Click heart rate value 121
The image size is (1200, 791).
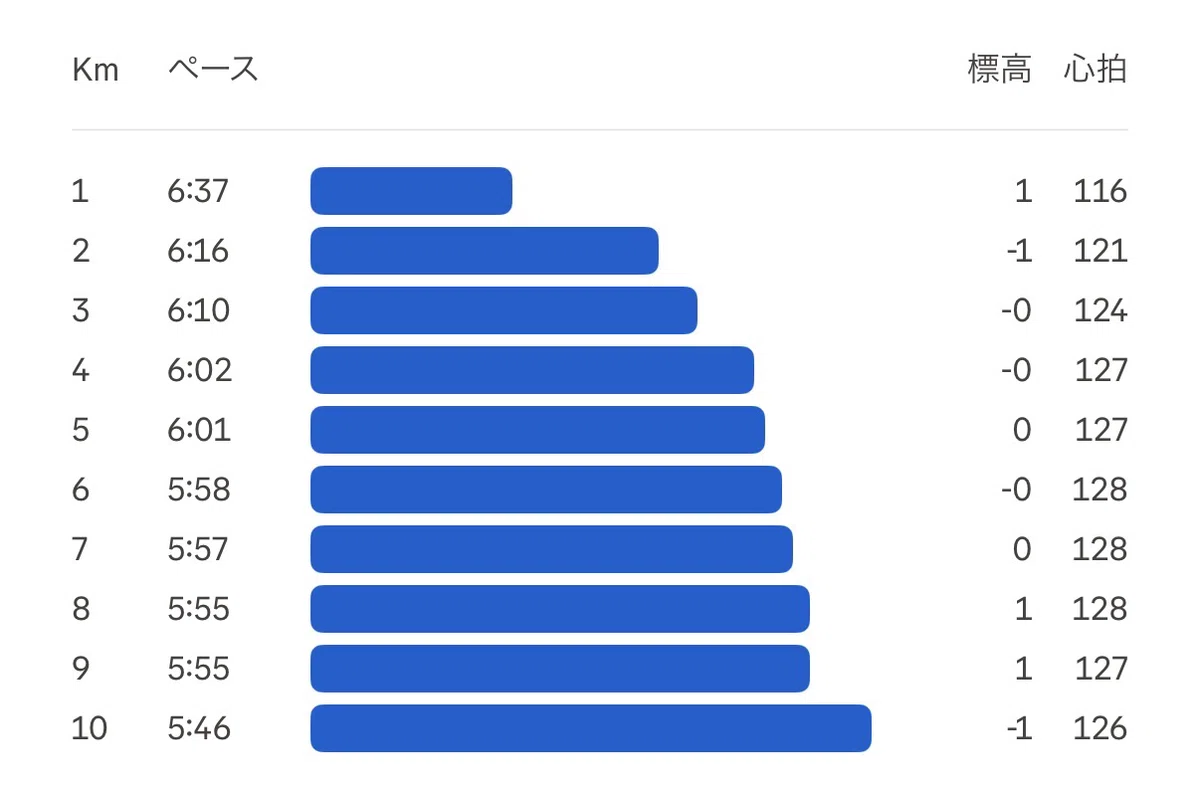coord(1100,250)
